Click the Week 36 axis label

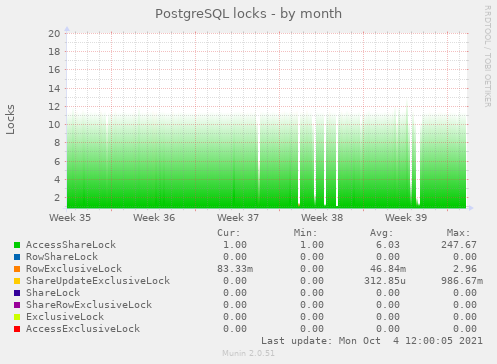154,218
